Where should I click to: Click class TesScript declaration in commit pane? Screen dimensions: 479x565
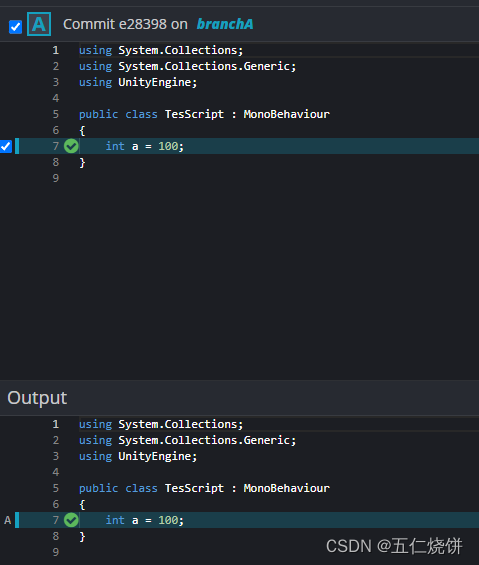pyautogui.click(x=204, y=115)
